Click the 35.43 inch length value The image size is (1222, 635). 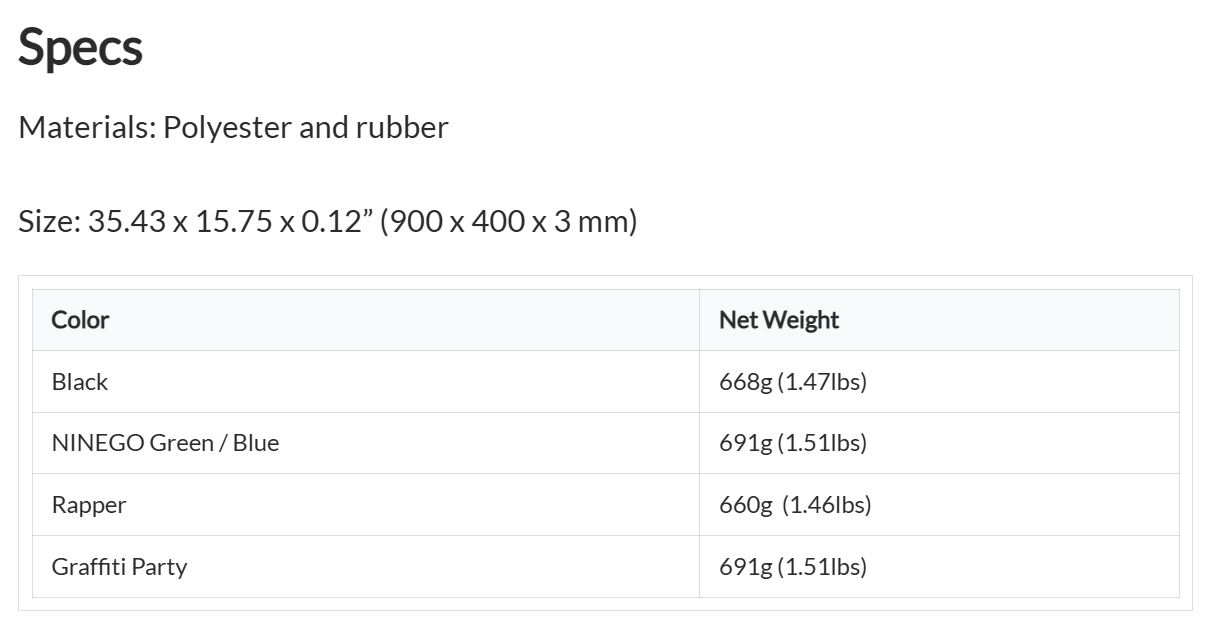(128, 220)
